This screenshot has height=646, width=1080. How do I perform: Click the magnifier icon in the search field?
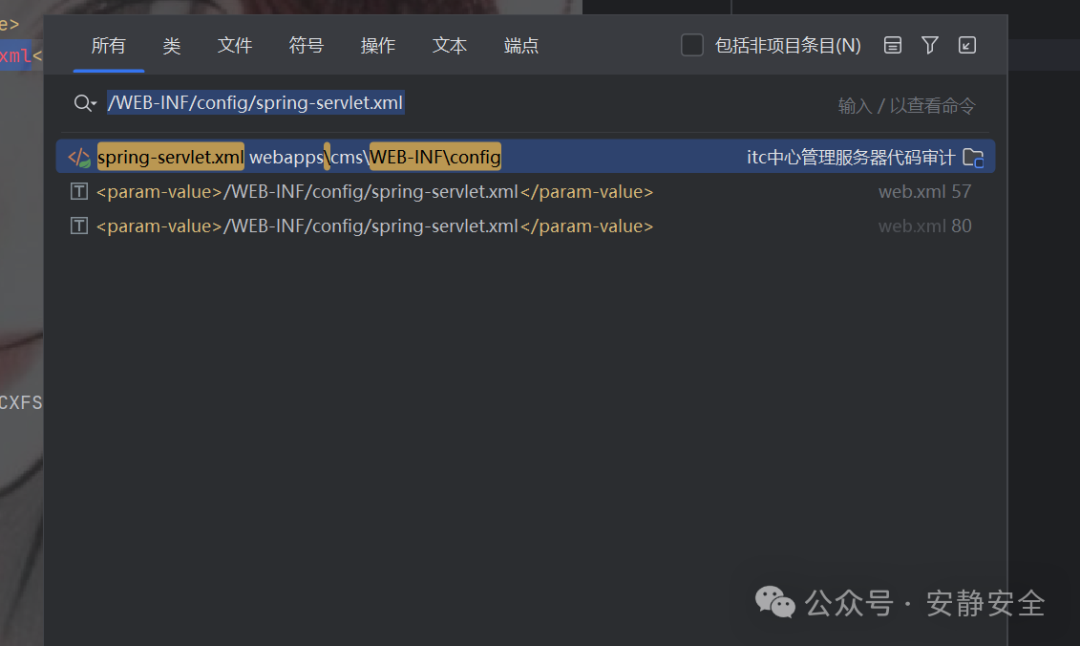82,103
